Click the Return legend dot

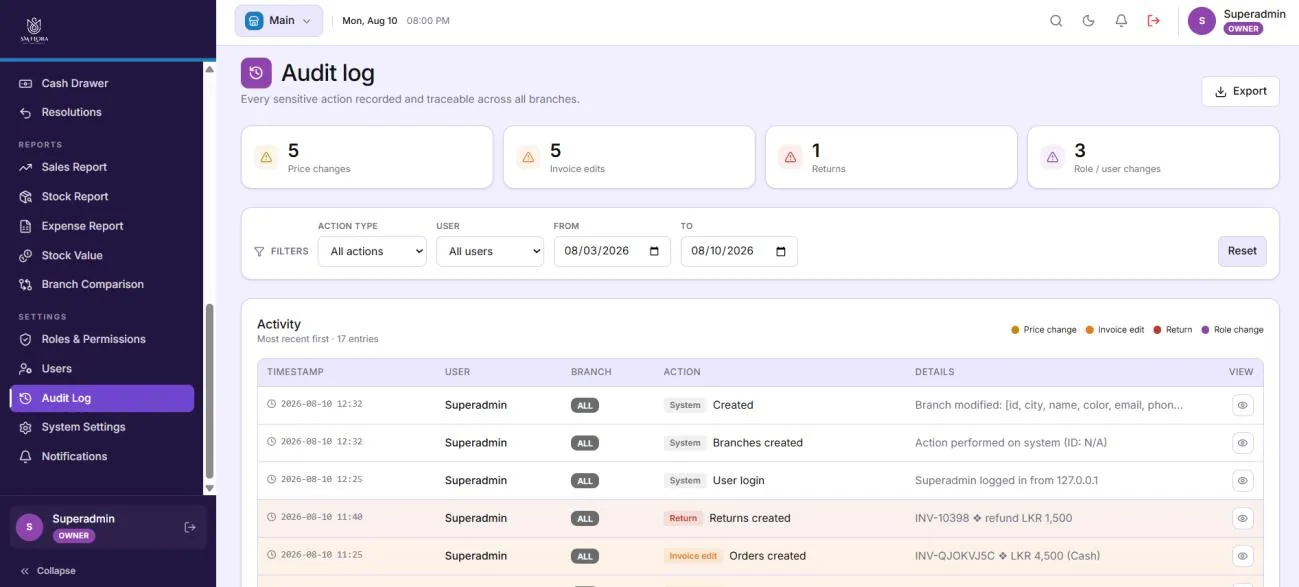(1157, 329)
